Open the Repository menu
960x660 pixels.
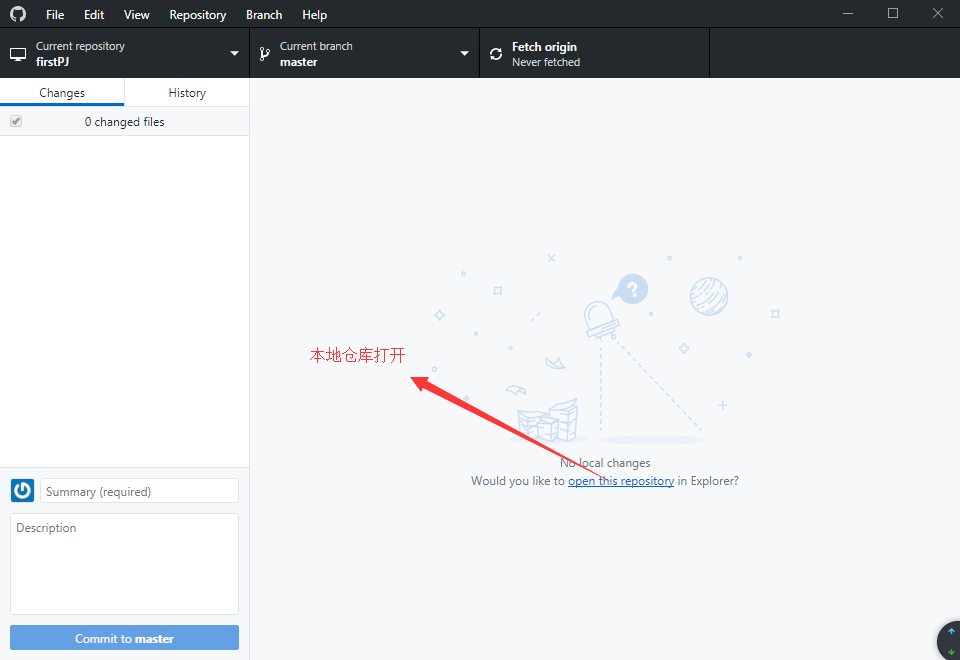click(x=198, y=14)
